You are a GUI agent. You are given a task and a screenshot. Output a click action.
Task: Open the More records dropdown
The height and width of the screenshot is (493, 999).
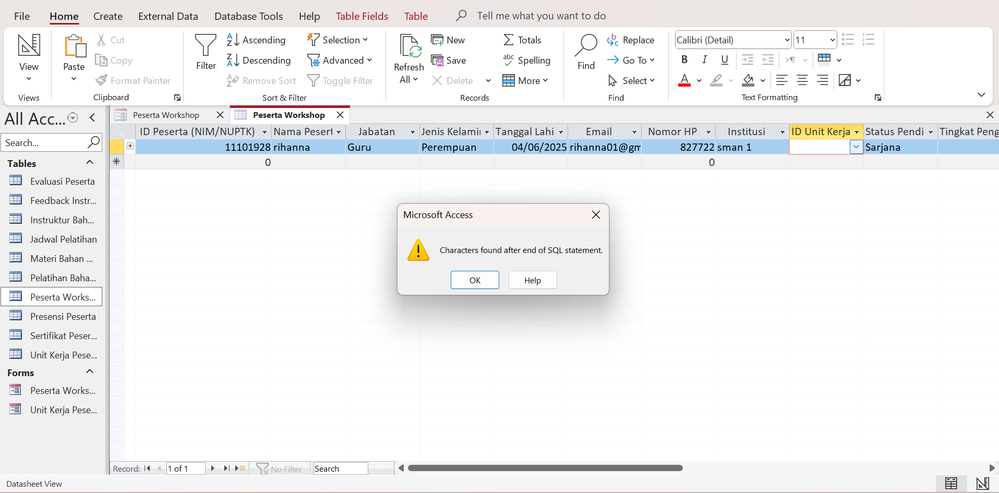click(x=525, y=81)
